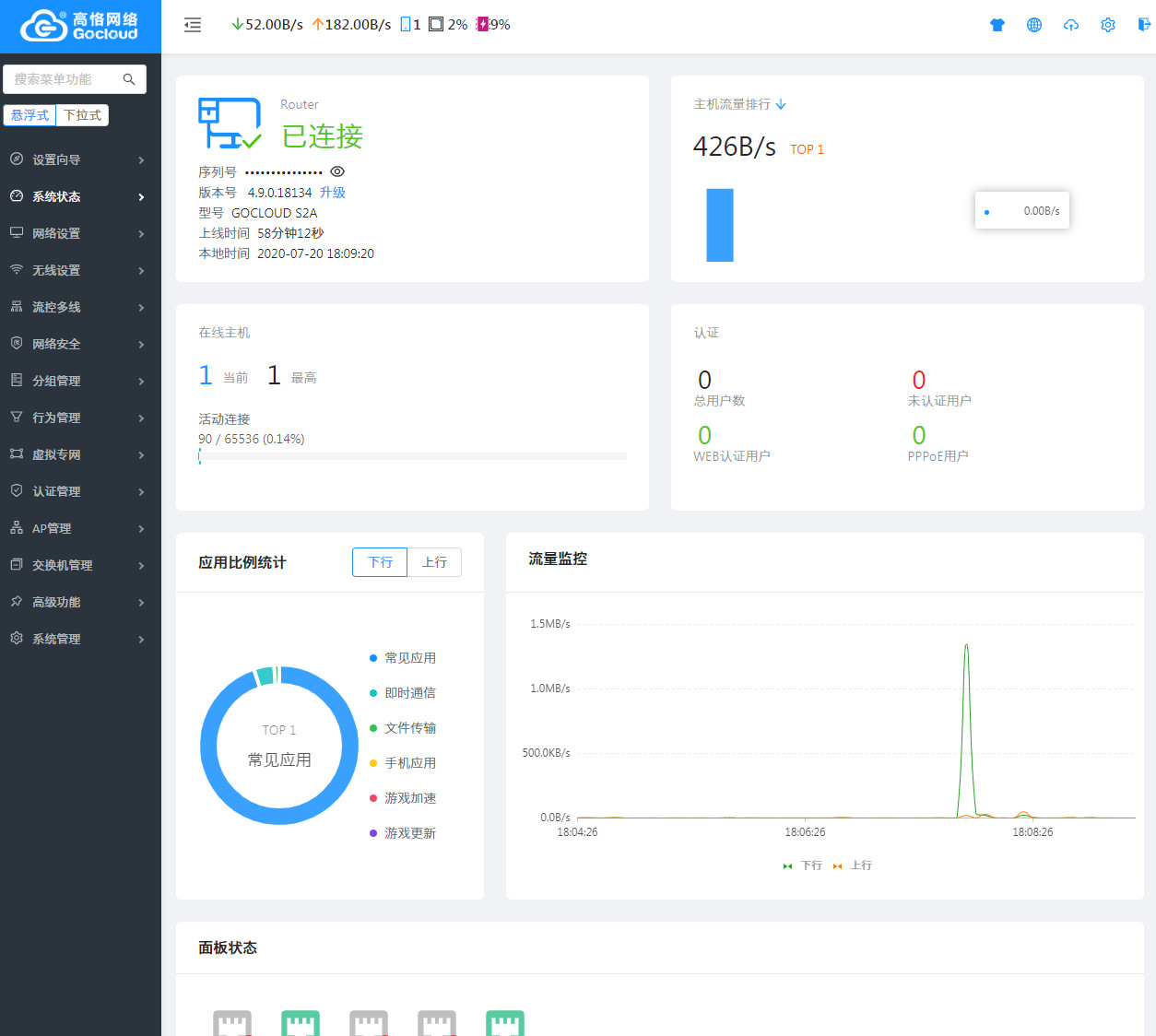1156x1036 pixels.
Task: Expand 系统状态 chevron arrow
Action: [141, 197]
